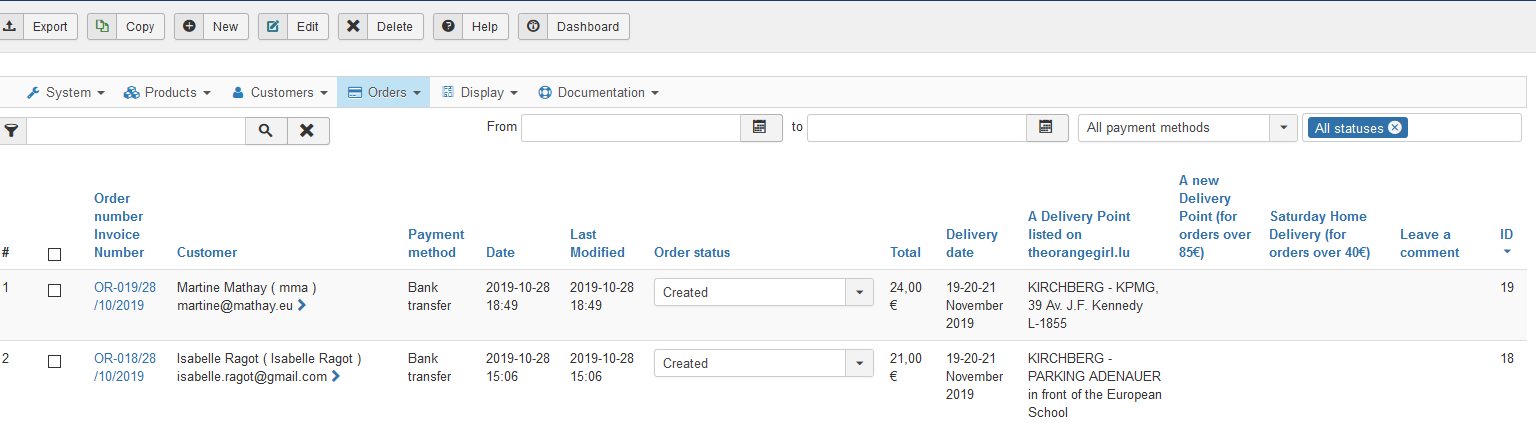This screenshot has width=1536, height=426.
Task: Open order status dropdown for Martine Mathay
Action: (x=860, y=292)
